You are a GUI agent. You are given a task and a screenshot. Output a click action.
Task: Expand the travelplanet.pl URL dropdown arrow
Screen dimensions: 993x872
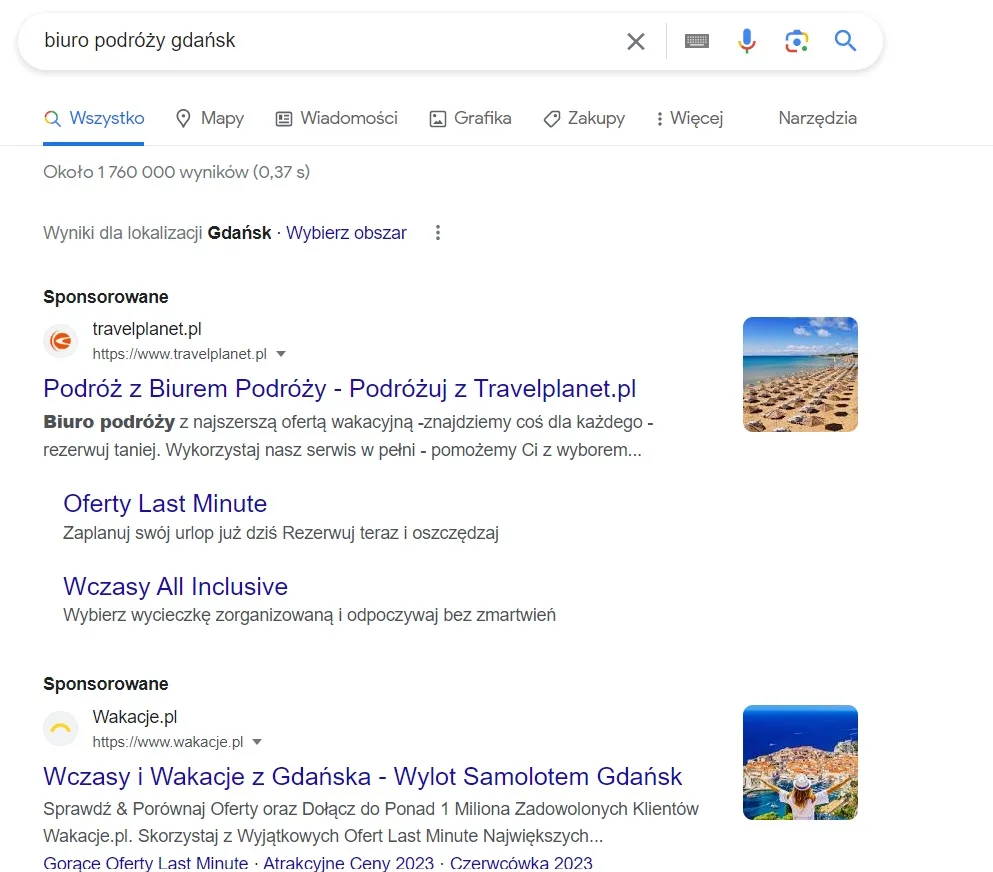tap(281, 354)
